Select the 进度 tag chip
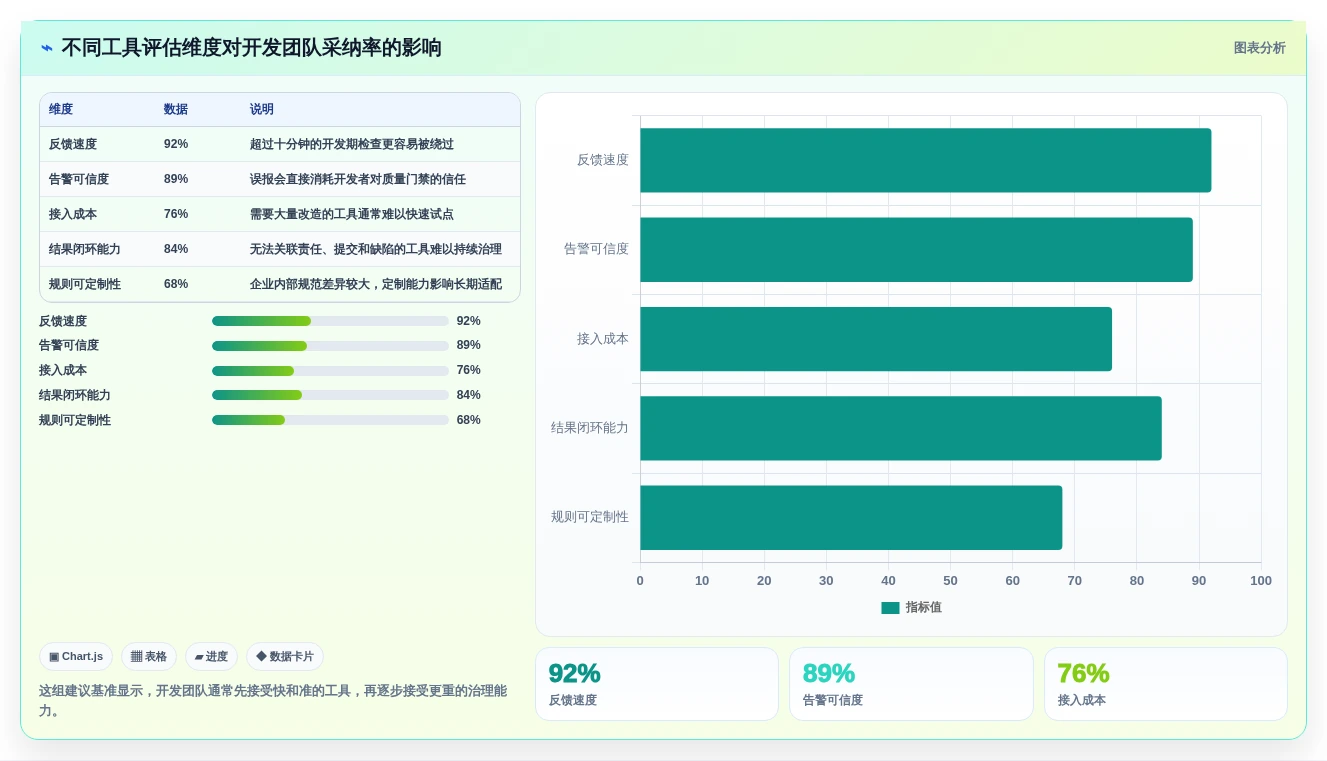Screen dimensions: 1327x761 (x=211, y=657)
